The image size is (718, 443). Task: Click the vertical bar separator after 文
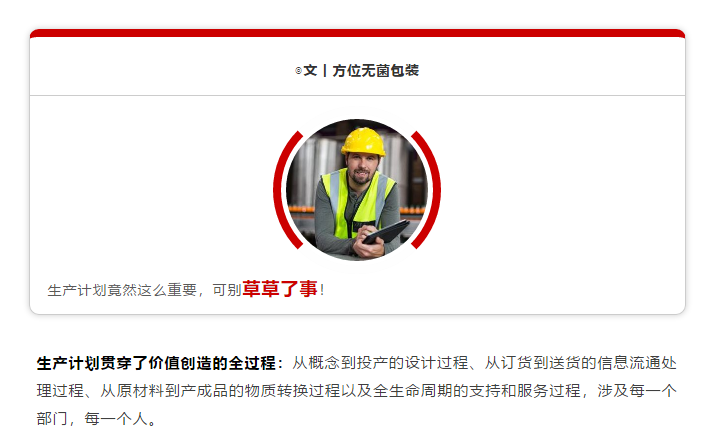325,71
